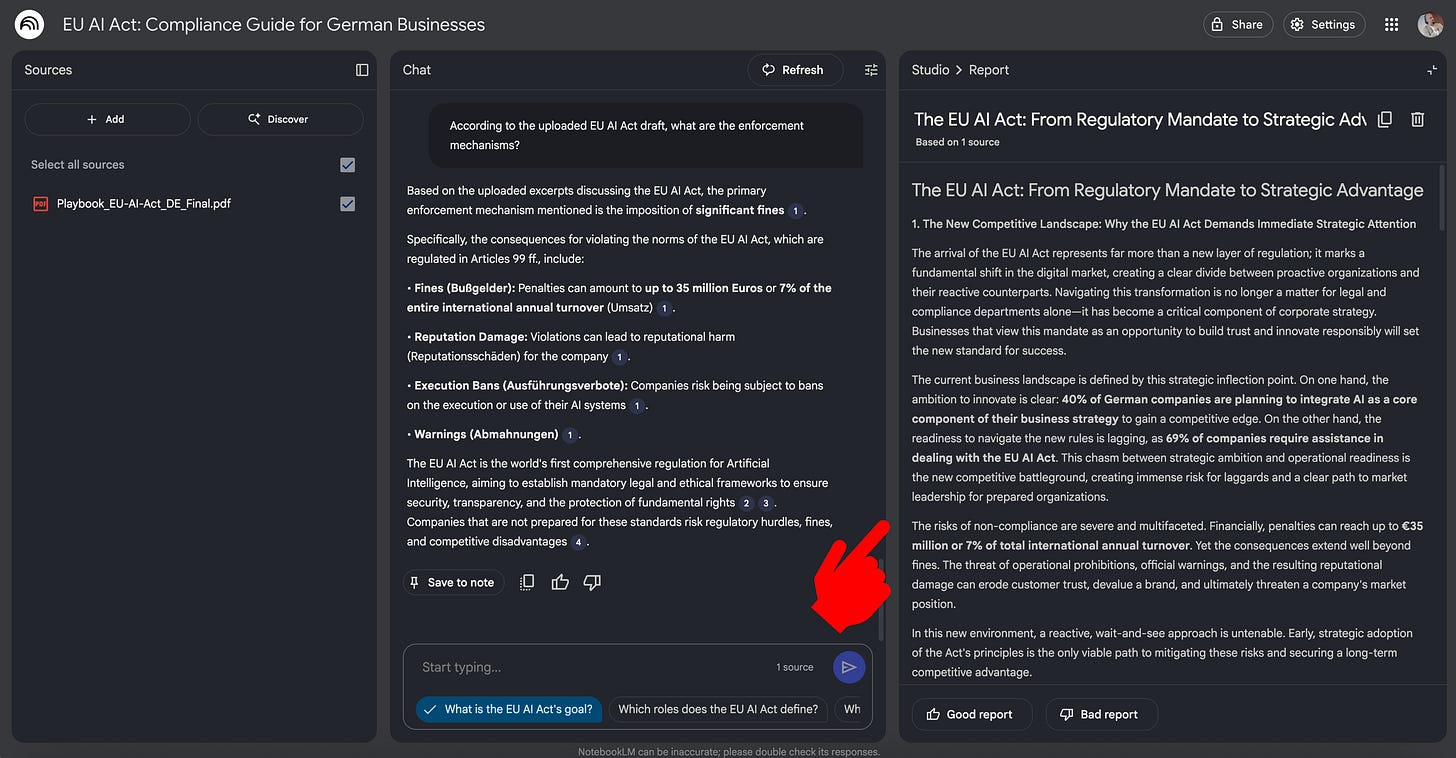Click Save to note button

tap(454, 582)
